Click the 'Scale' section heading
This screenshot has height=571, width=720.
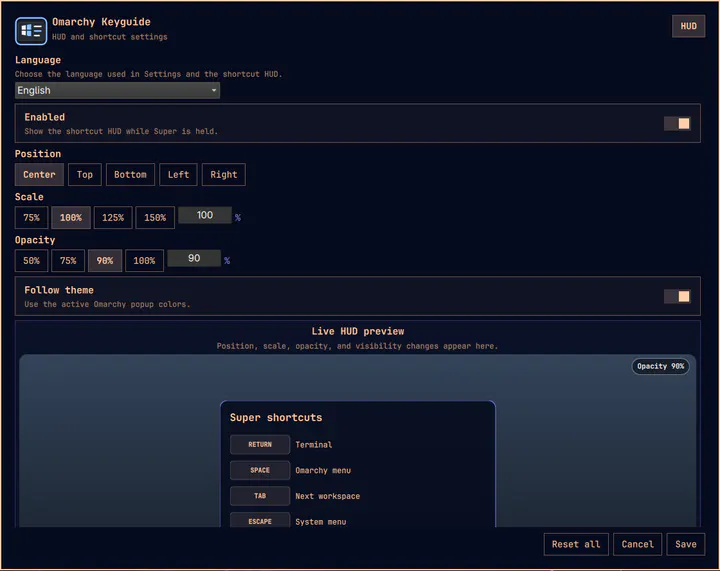pos(29,197)
